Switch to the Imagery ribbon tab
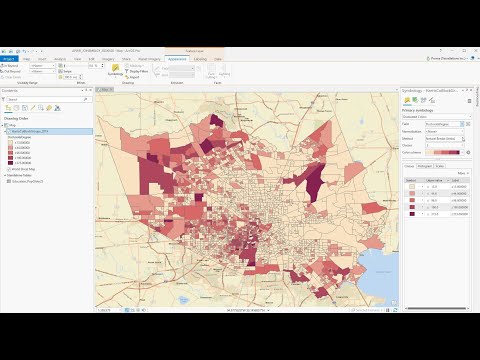480x360 pixels. (x=108, y=59)
